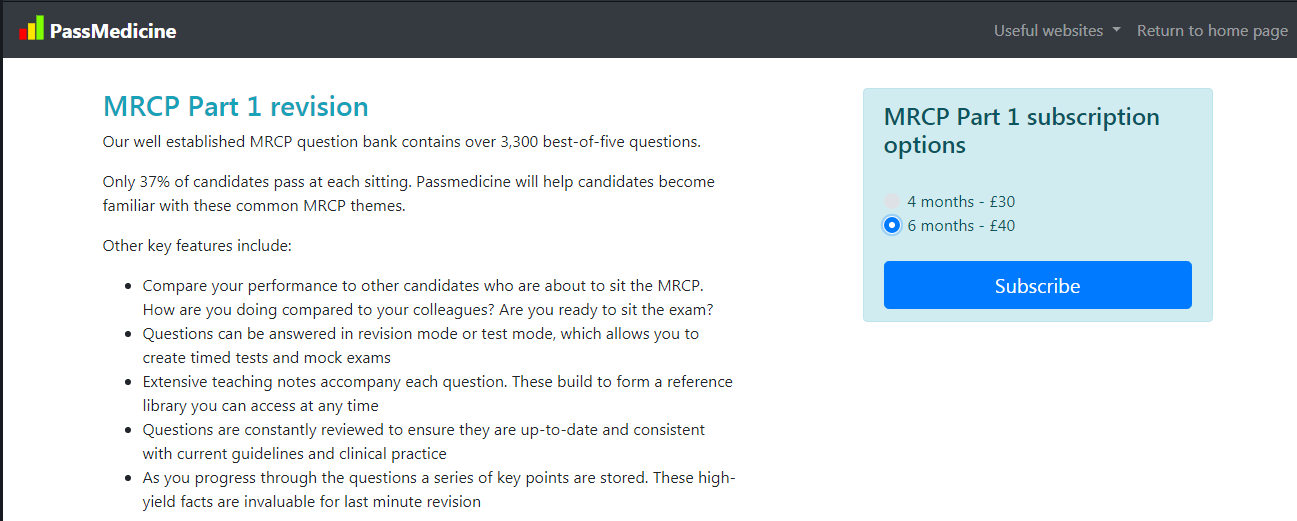Click the 'MRCP Part 1 subscription options' heading
1297x521 pixels.
pyautogui.click(x=1022, y=131)
